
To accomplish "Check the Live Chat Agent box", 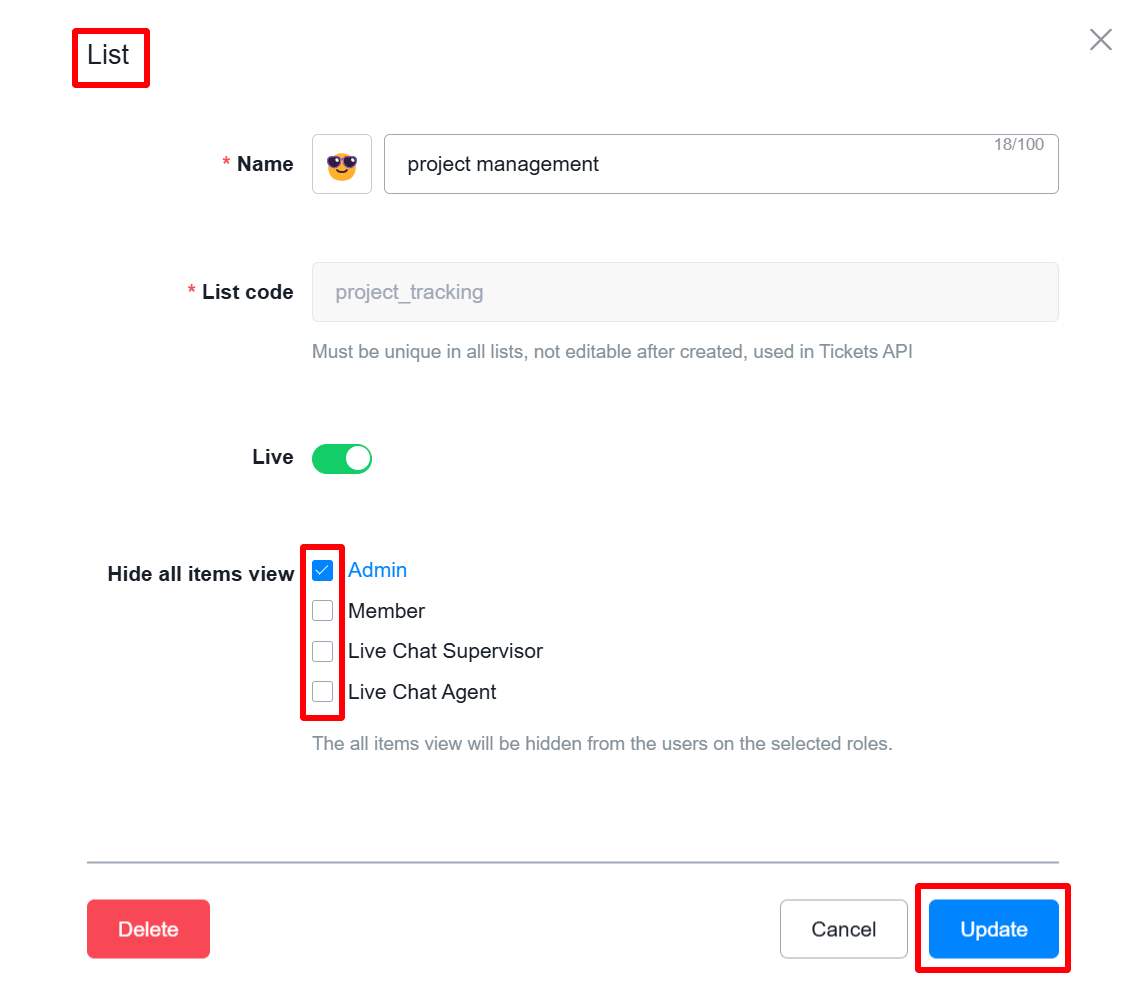I will pos(322,692).
